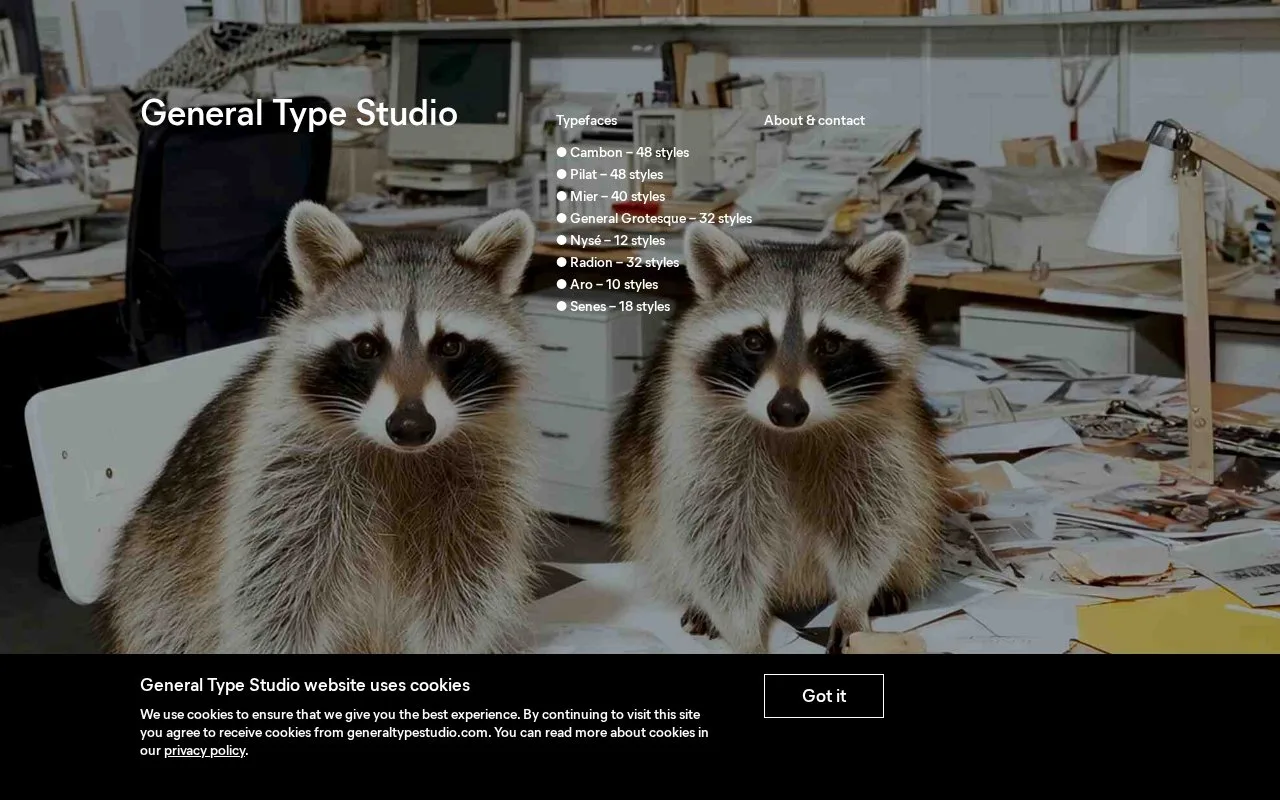Click the white dot beside General Grotesque

click(x=562, y=218)
